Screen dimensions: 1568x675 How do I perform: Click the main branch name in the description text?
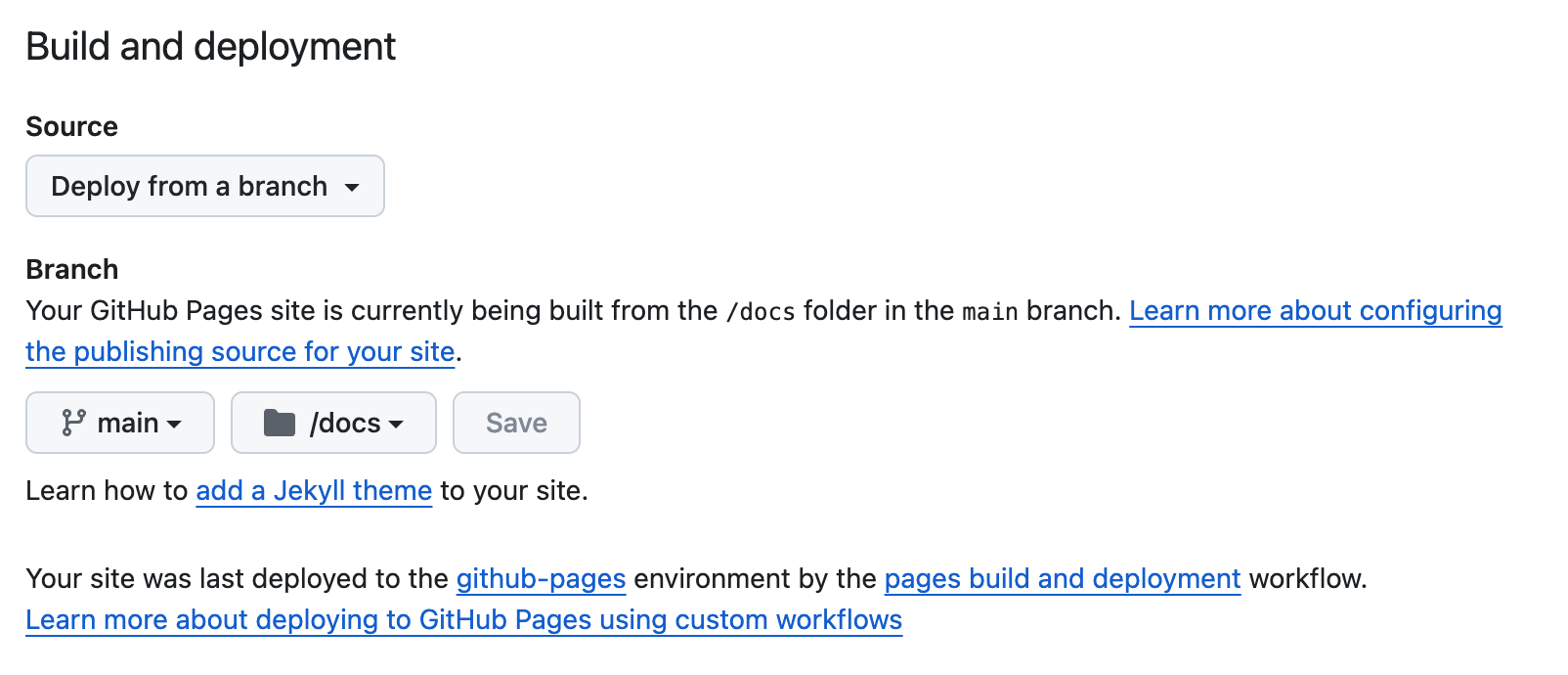tap(990, 311)
